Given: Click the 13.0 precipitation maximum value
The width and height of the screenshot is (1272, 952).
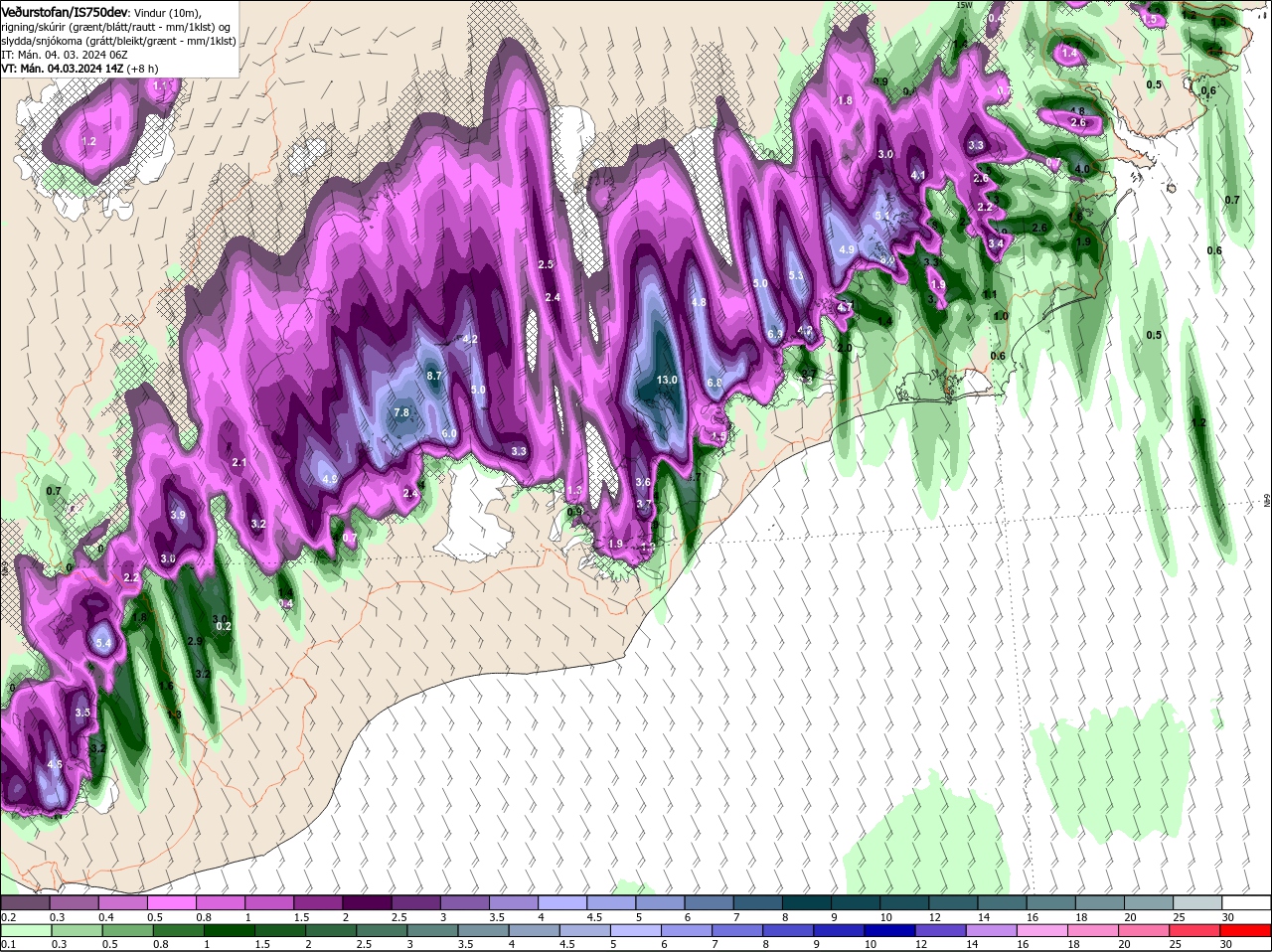Looking at the screenshot, I should pos(667,380).
